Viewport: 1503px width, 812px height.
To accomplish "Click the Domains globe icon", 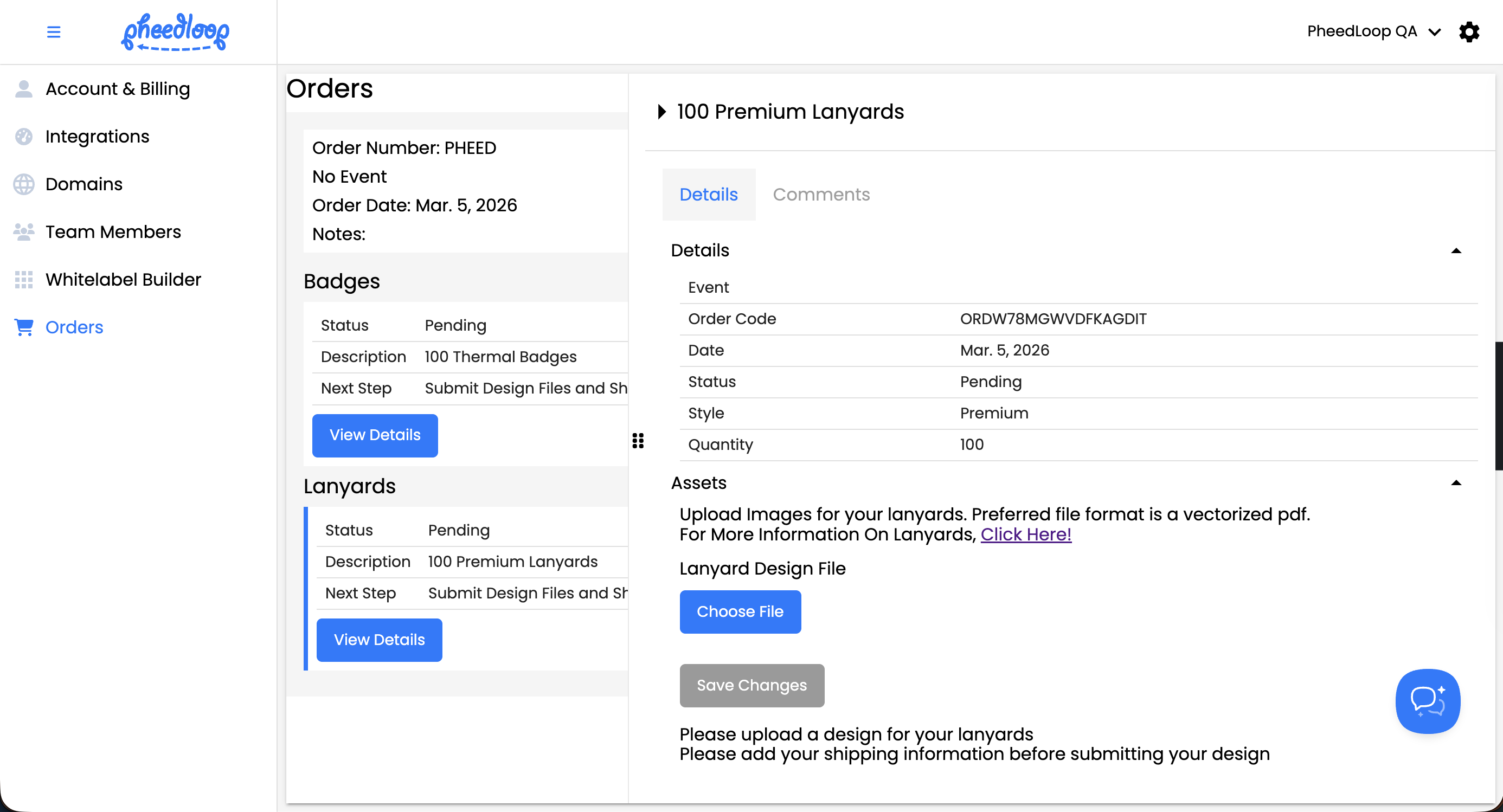I will pyautogui.click(x=24, y=184).
